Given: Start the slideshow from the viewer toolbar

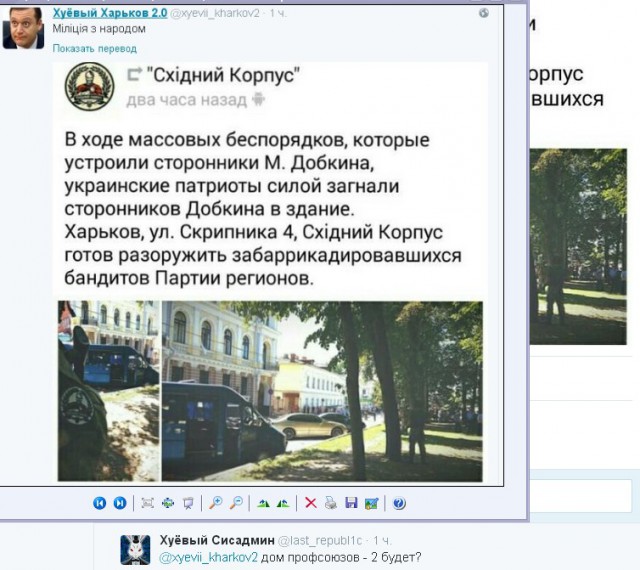Looking at the screenshot, I should pyautogui.click(x=188, y=503).
